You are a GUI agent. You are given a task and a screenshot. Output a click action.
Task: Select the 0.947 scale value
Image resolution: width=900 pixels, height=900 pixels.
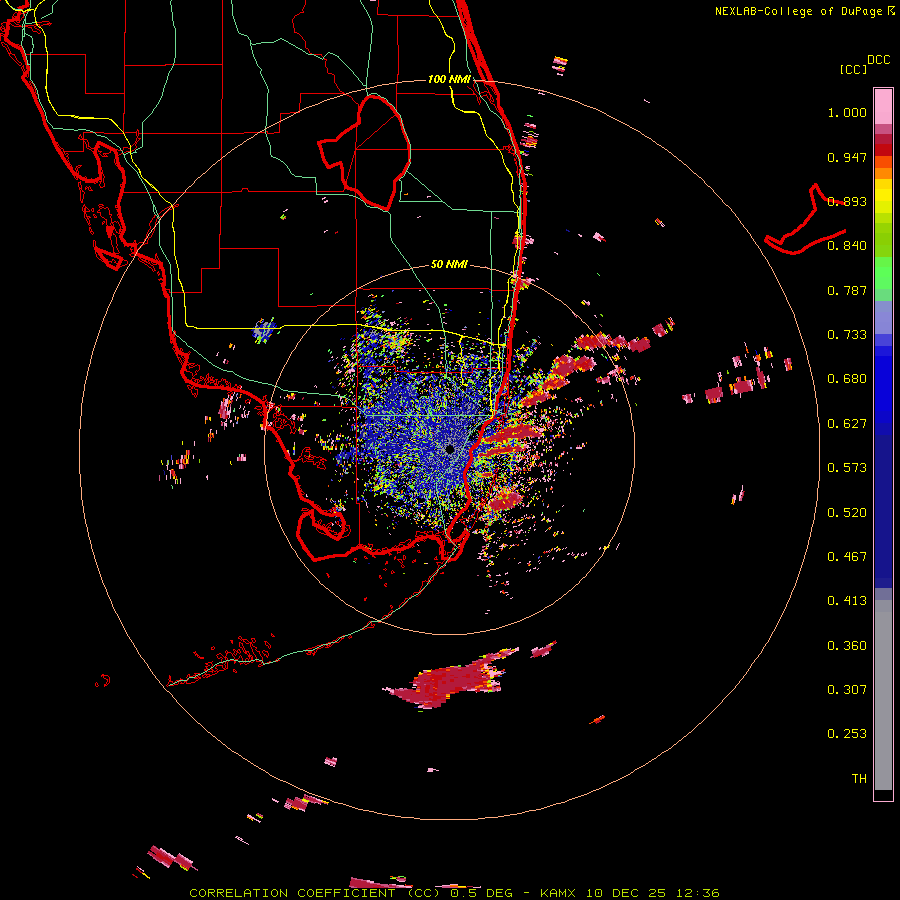click(x=847, y=157)
